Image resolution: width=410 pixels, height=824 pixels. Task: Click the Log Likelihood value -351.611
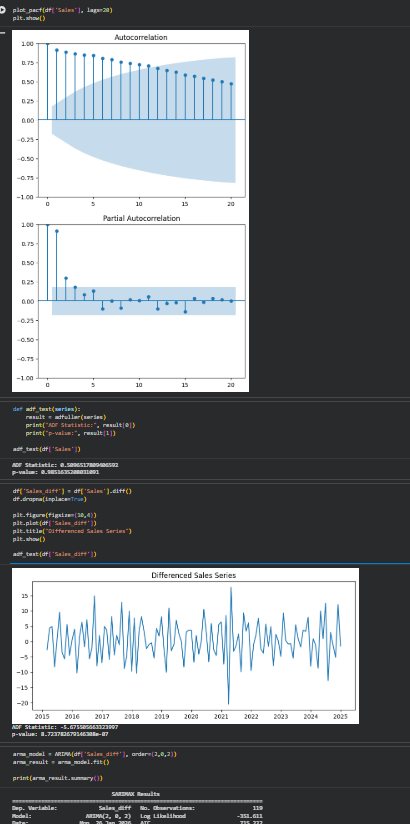tap(250, 816)
